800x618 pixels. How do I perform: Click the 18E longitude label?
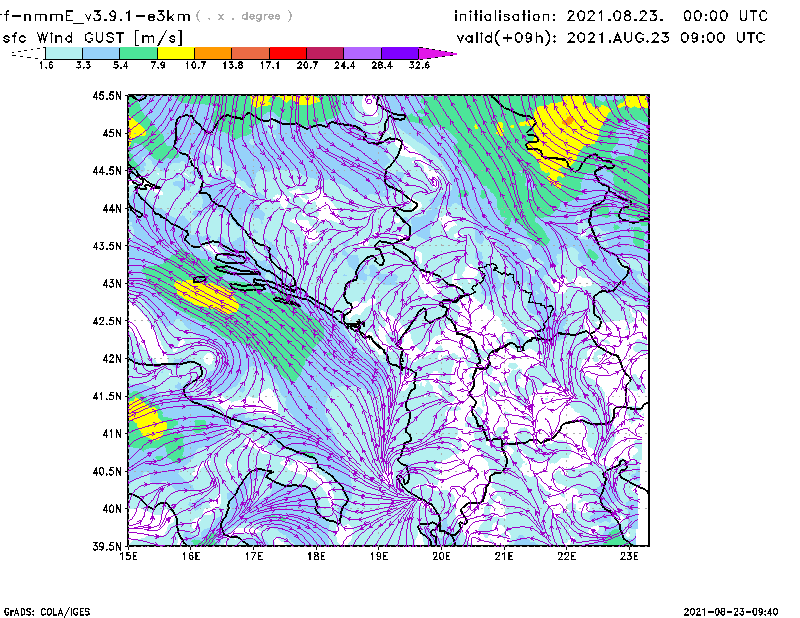click(316, 556)
